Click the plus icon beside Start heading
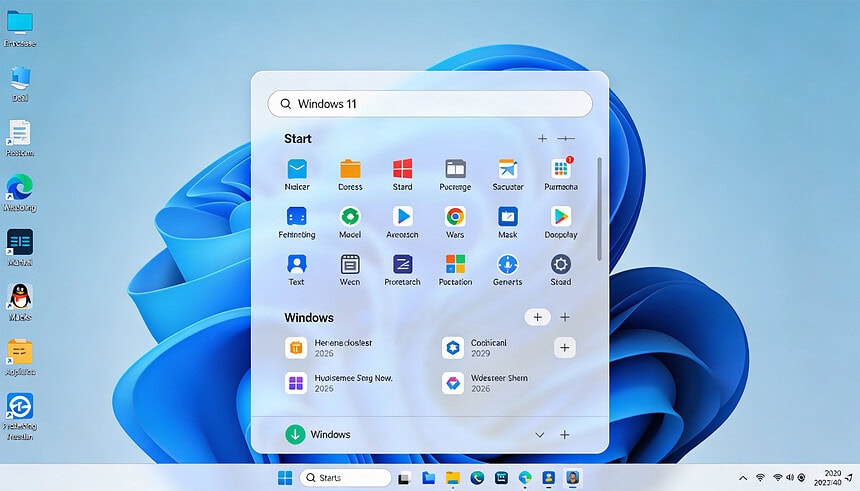Viewport: 860px width, 491px height. (x=542, y=139)
